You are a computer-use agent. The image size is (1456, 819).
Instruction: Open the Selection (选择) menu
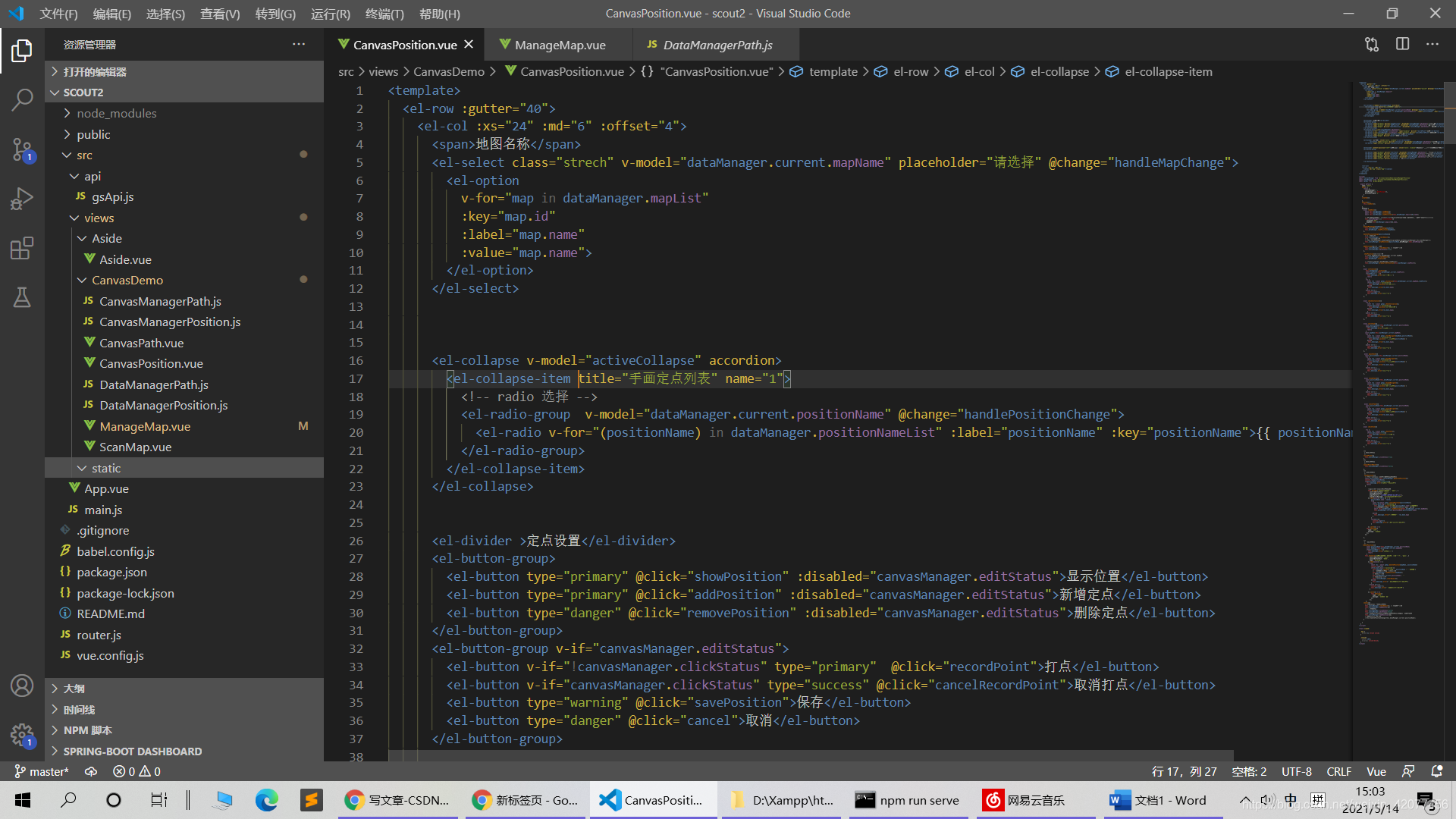point(165,14)
